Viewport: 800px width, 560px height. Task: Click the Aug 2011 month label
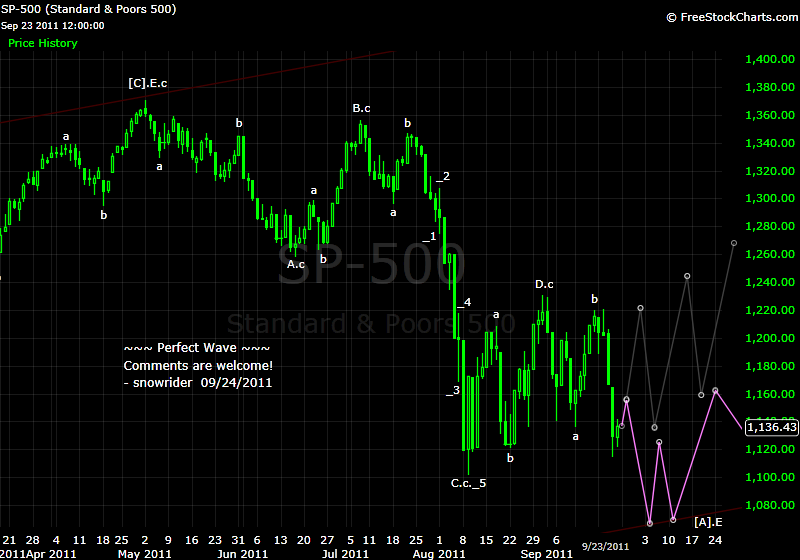pyautogui.click(x=439, y=554)
